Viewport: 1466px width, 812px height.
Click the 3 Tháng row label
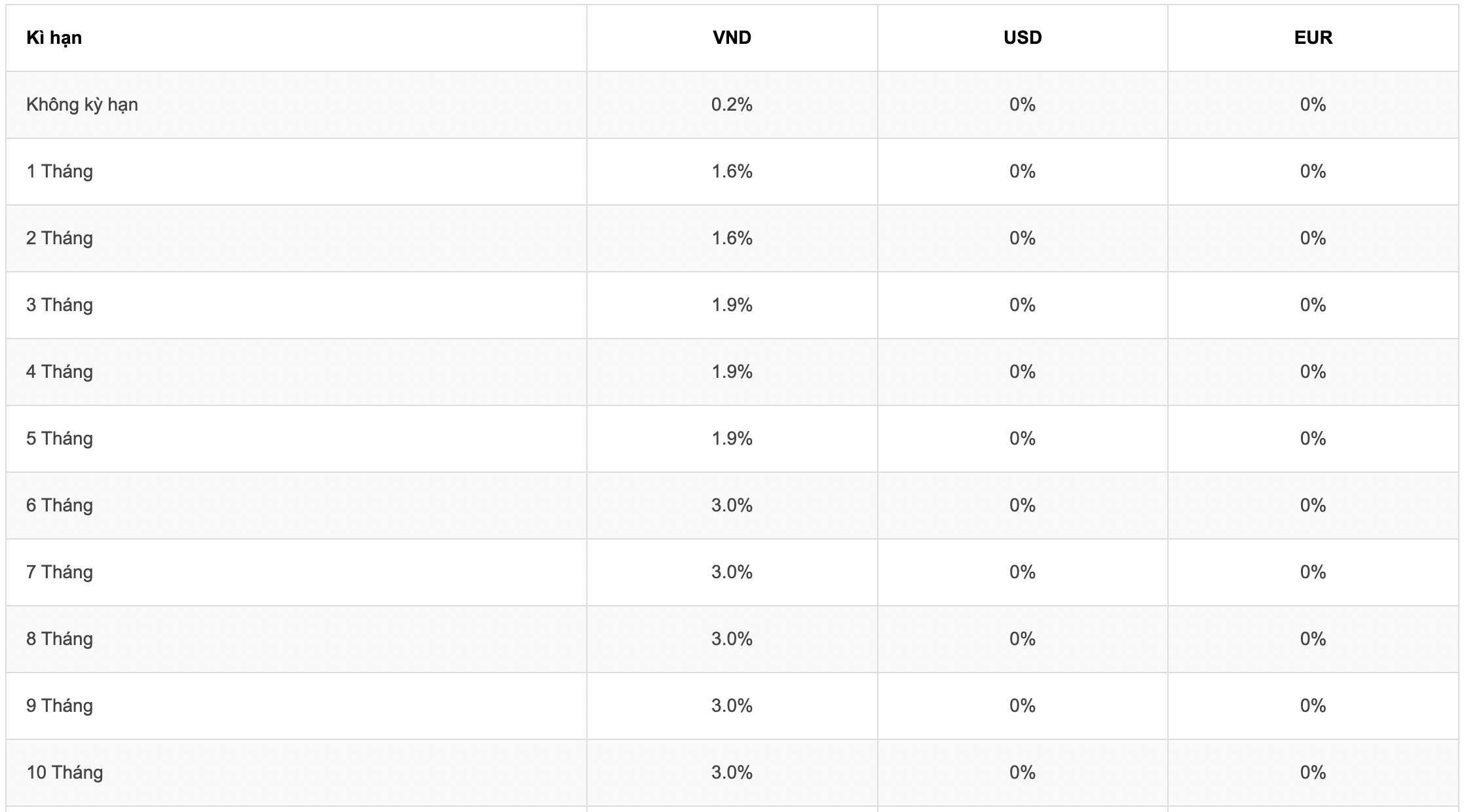coord(60,305)
